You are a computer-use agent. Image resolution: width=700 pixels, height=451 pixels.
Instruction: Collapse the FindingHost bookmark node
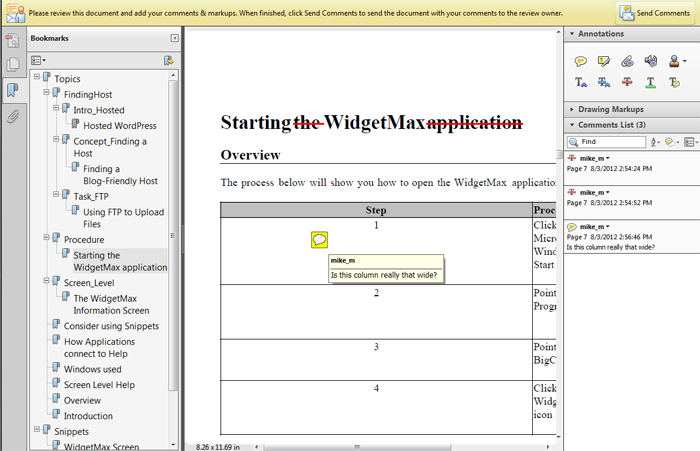pos(46,92)
